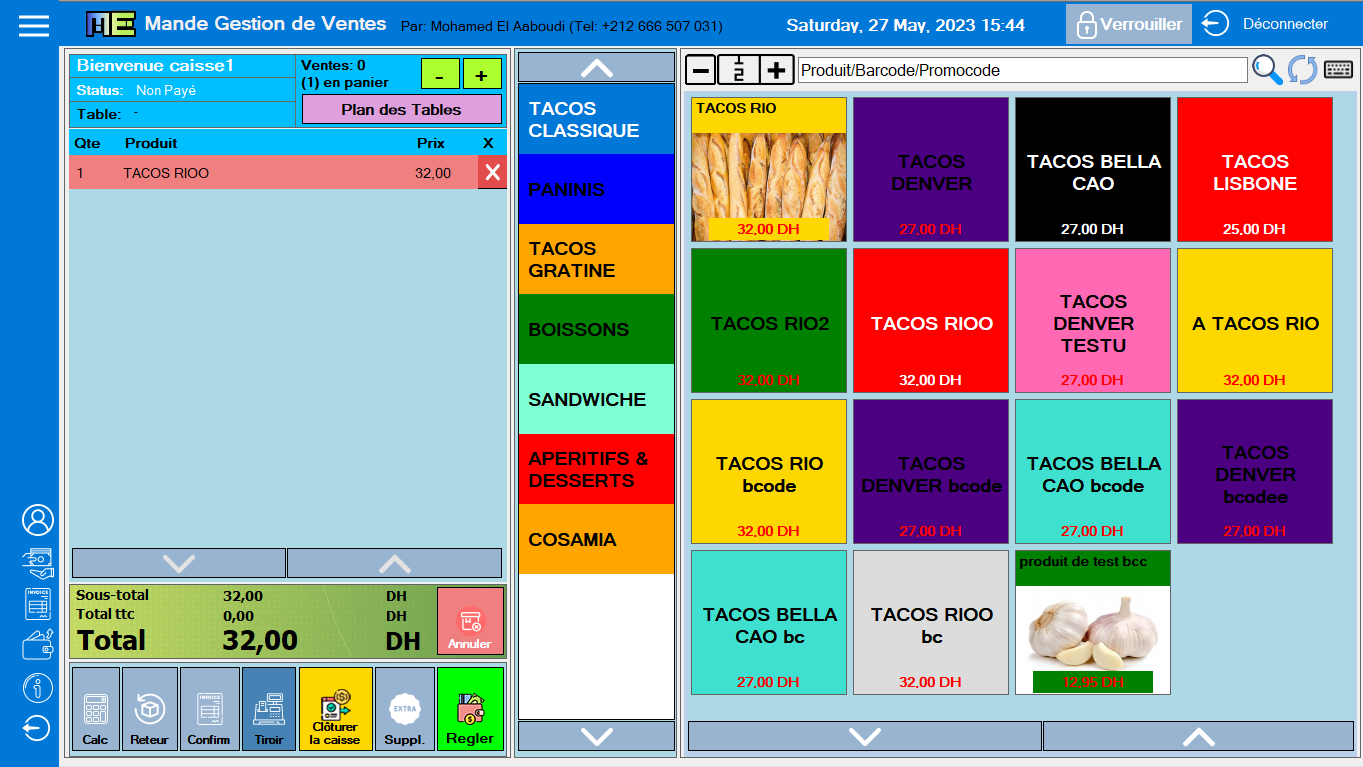Open Plan des Tables
The height and width of the screenshot is (767, 1363).
click(401, 109)
